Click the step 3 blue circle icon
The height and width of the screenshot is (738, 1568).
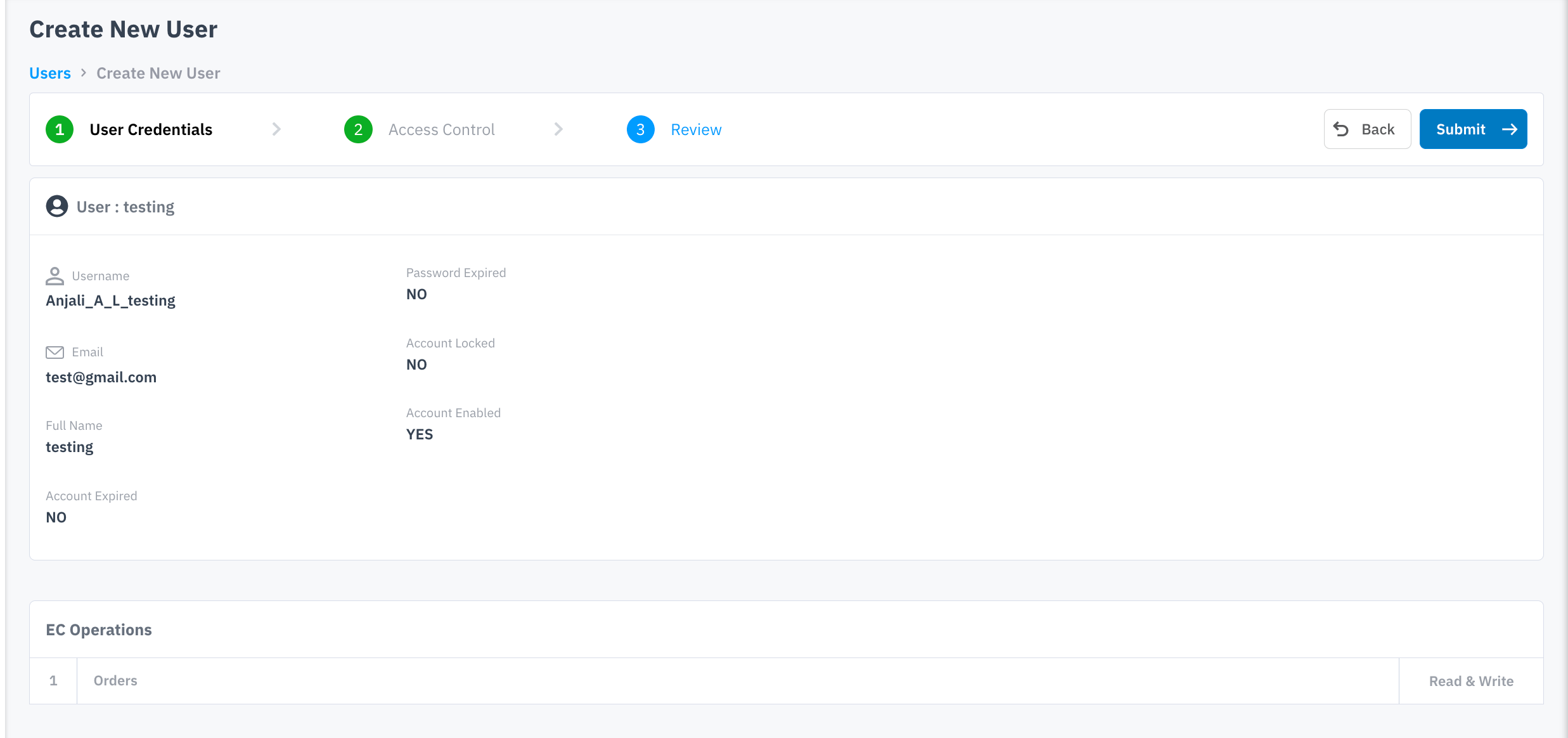[x=640, y=129]
